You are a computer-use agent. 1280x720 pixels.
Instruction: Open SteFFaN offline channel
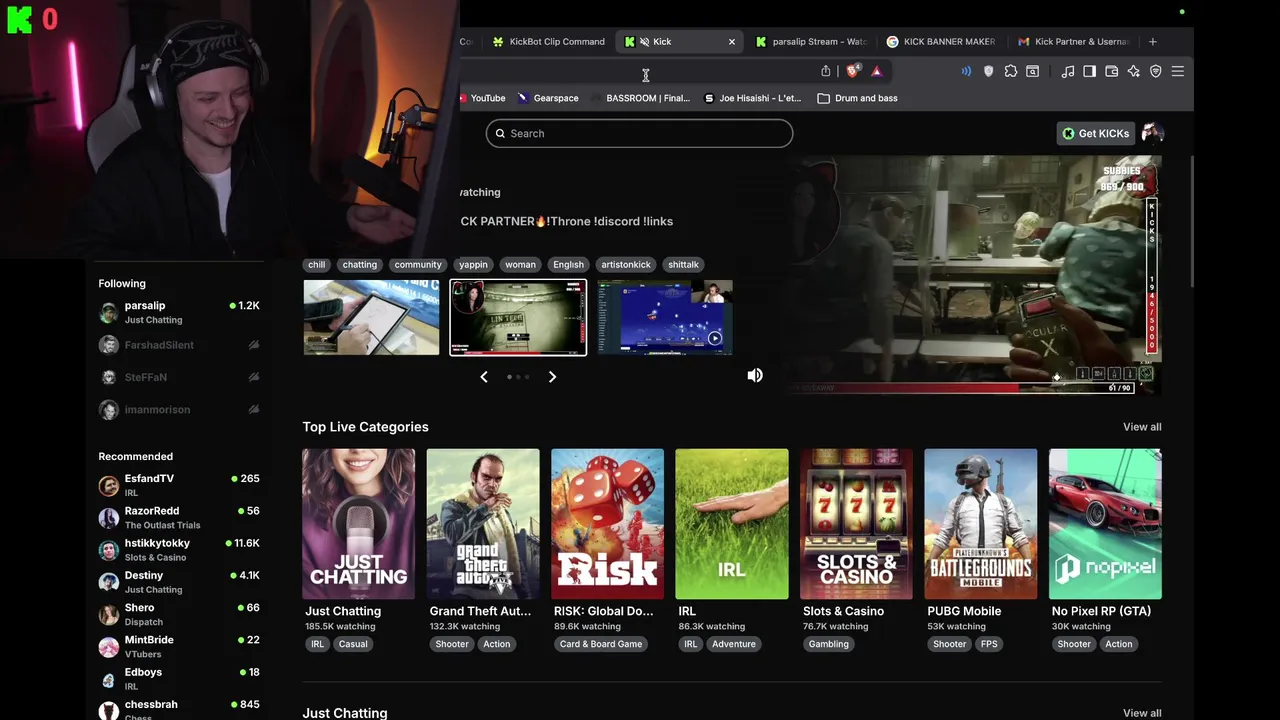click(179, 377)
